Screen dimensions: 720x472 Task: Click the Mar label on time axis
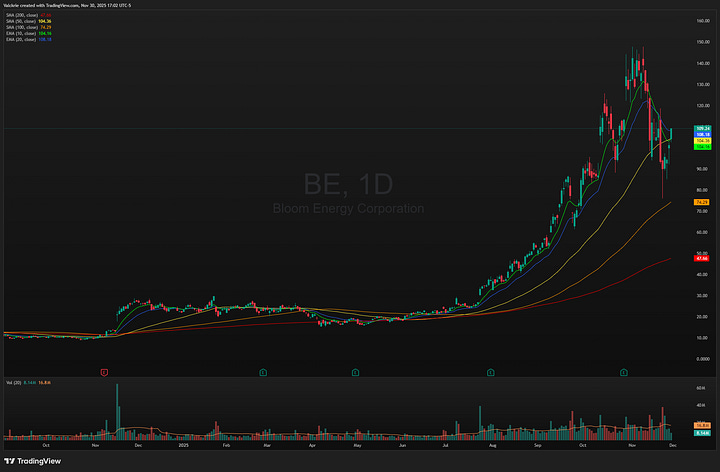point(267,445)
